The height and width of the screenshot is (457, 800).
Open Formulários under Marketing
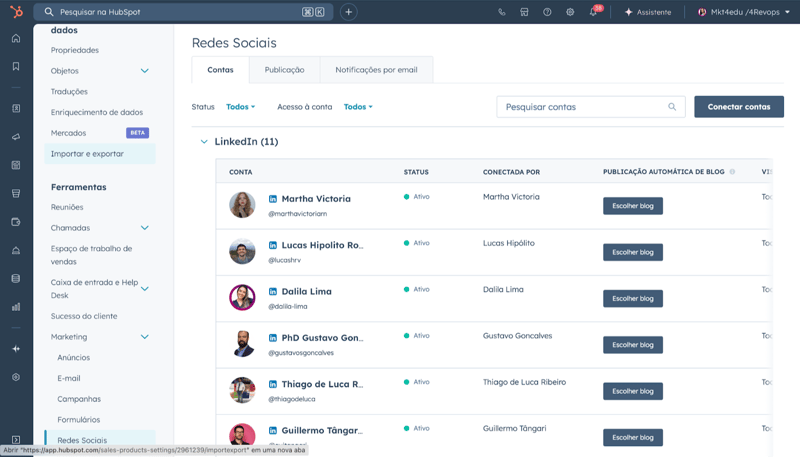(79, 420)
